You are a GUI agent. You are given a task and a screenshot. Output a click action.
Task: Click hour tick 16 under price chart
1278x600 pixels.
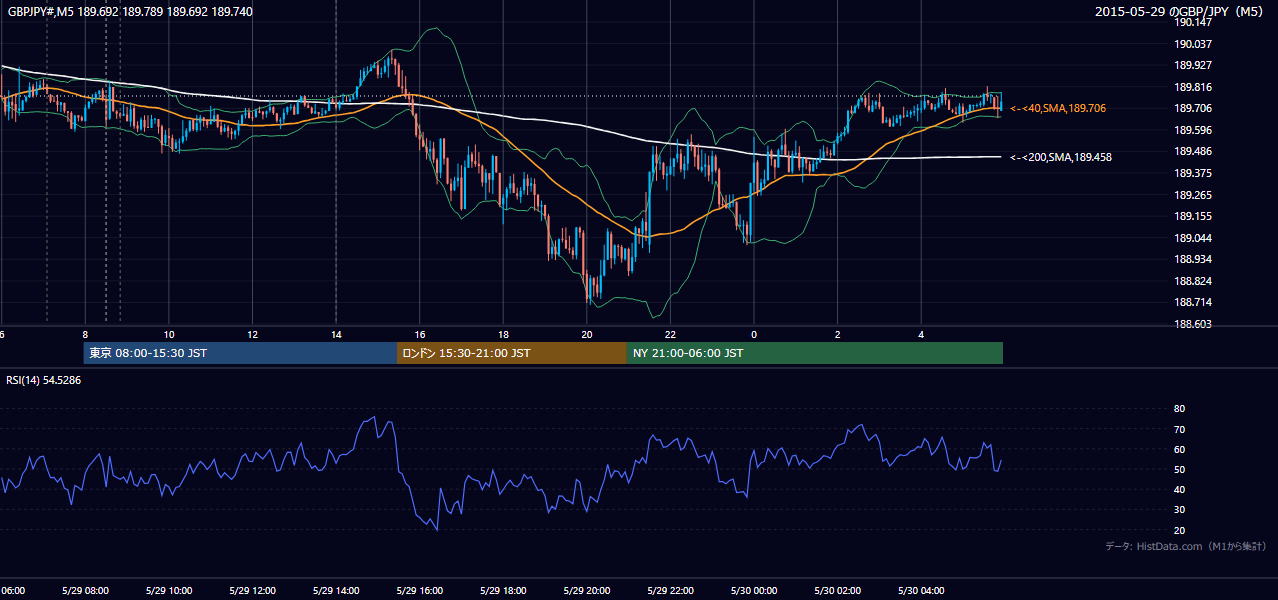tap(420, 335)
